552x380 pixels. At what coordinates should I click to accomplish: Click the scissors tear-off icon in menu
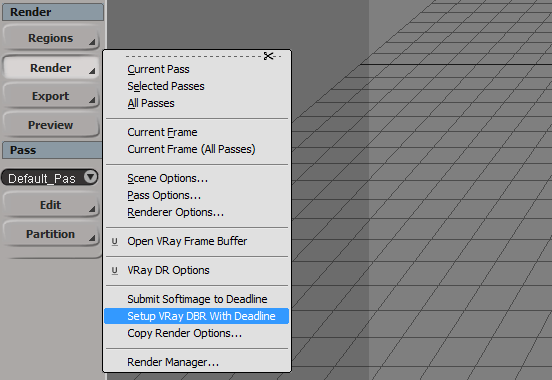(x=269, y=56)
